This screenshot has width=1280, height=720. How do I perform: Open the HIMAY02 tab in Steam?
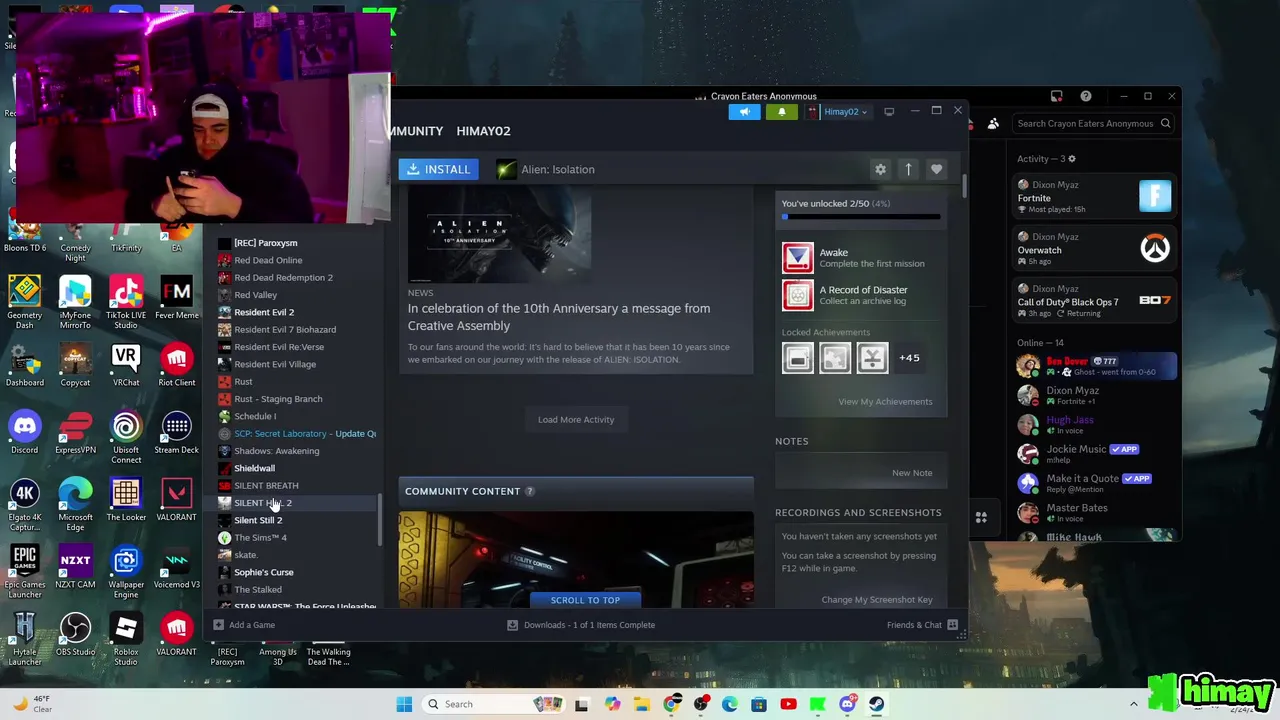[x=483, y=131]
